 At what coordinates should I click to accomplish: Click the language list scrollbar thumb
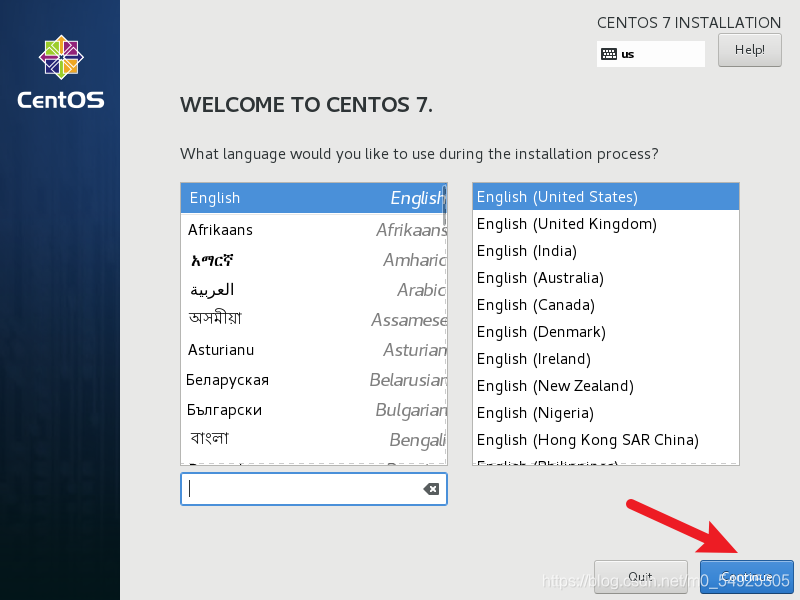(x=444, y=206)
